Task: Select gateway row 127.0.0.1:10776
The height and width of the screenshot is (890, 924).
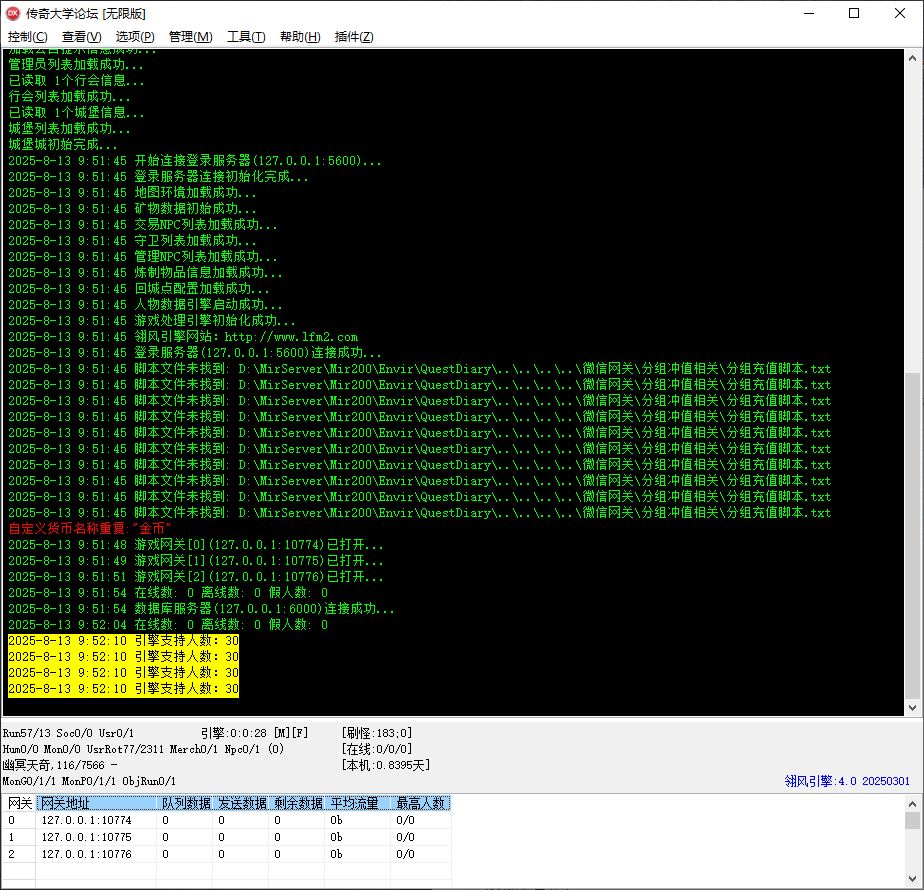Action: pos(227,854)
